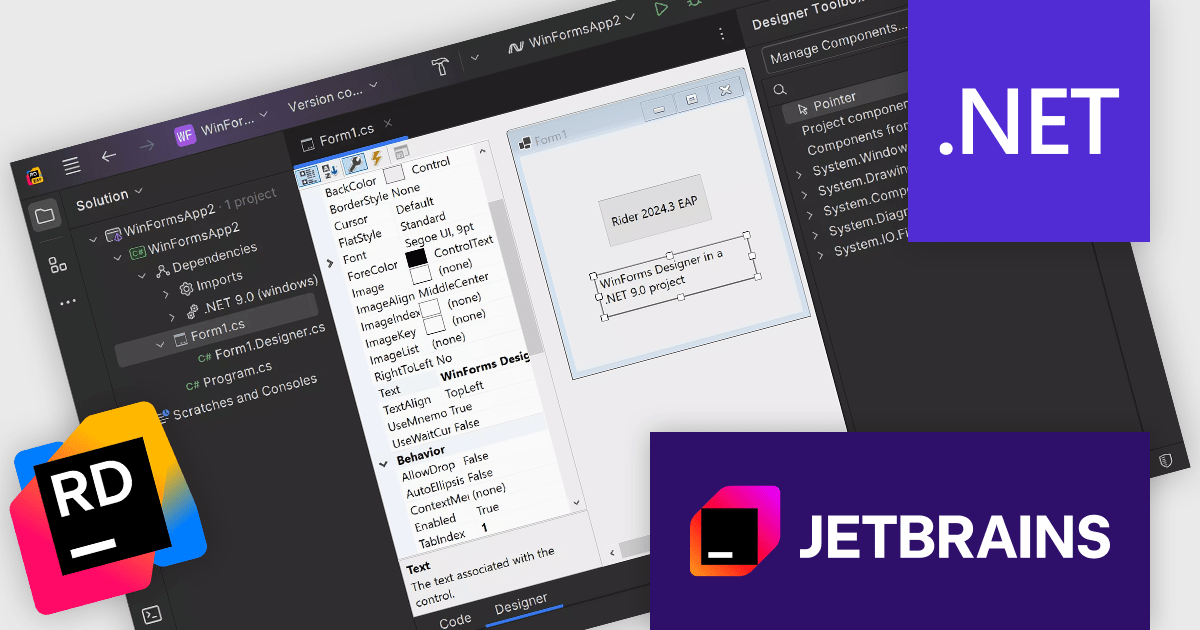Select the Enabled True property
Image resolution: width=1200 pixels, height=630 pixels.
click(456, 515)
